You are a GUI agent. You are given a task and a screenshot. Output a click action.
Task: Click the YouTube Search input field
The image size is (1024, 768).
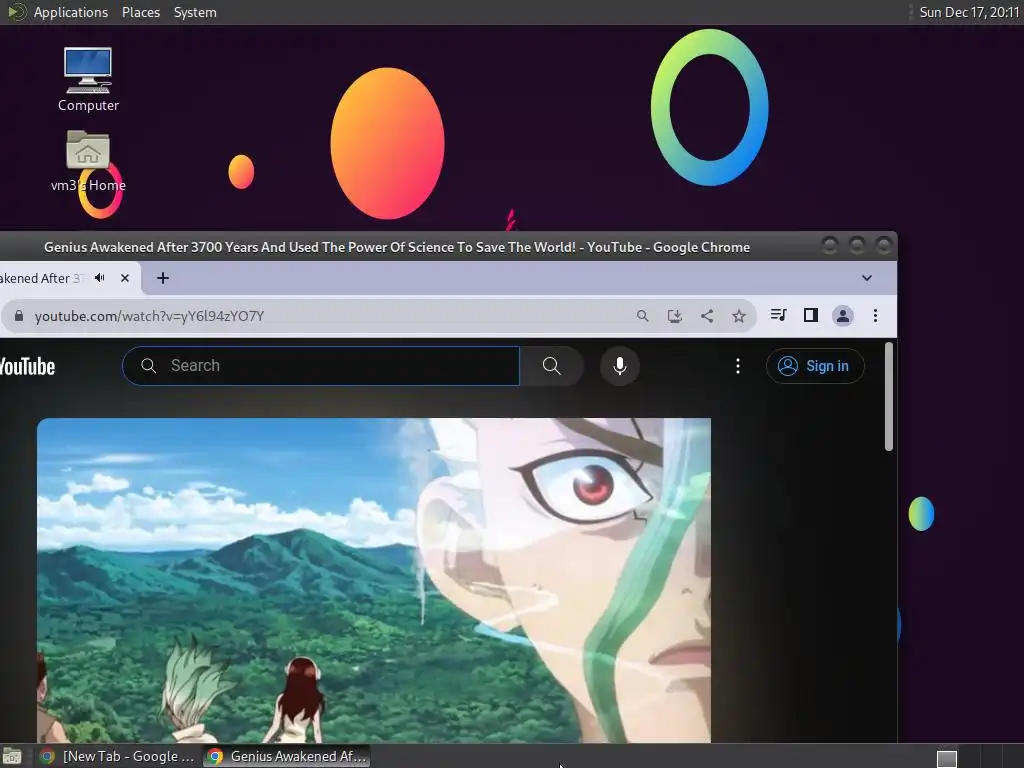321,366
